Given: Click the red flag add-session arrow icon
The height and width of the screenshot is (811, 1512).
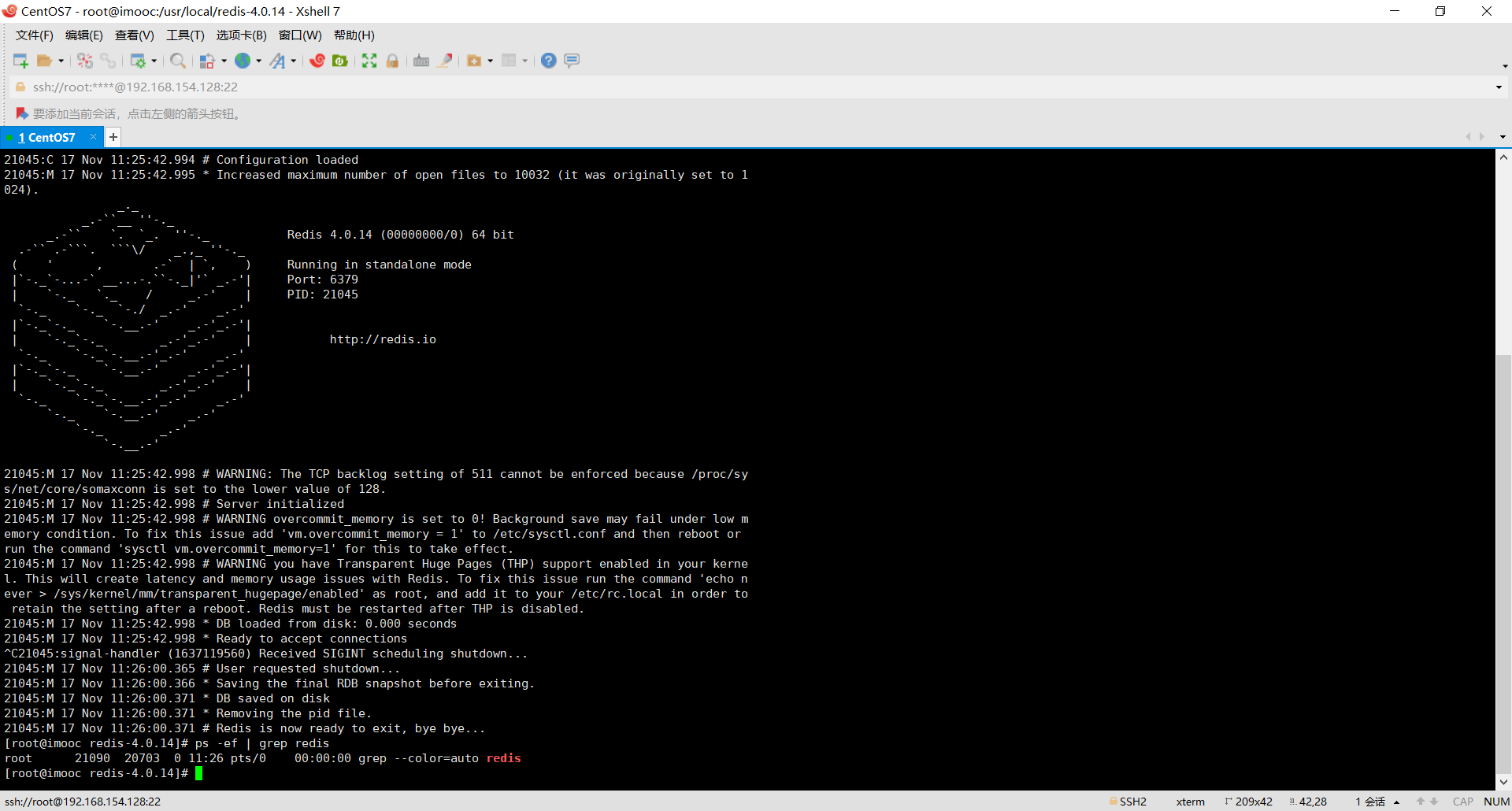Looking at the screenshot, I should point(21,114).
